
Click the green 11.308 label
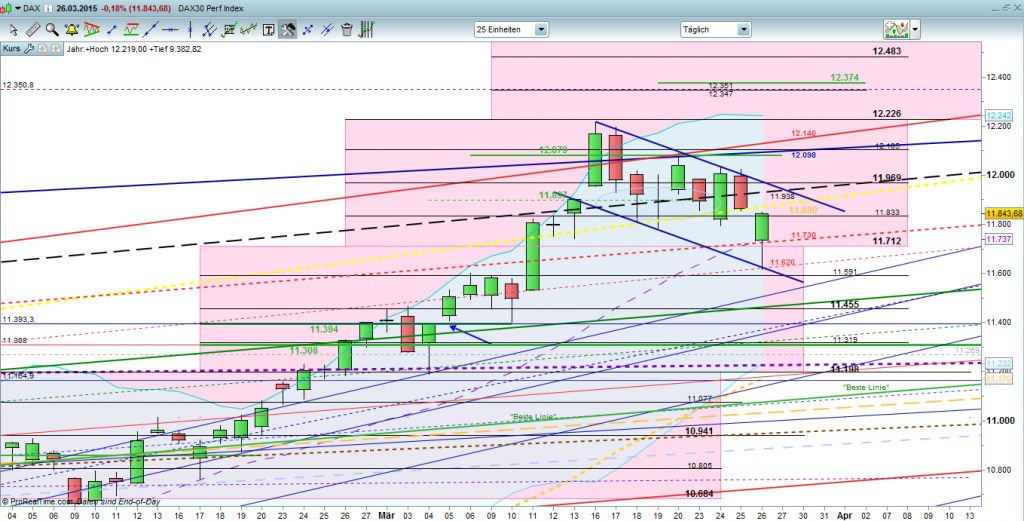304,351
